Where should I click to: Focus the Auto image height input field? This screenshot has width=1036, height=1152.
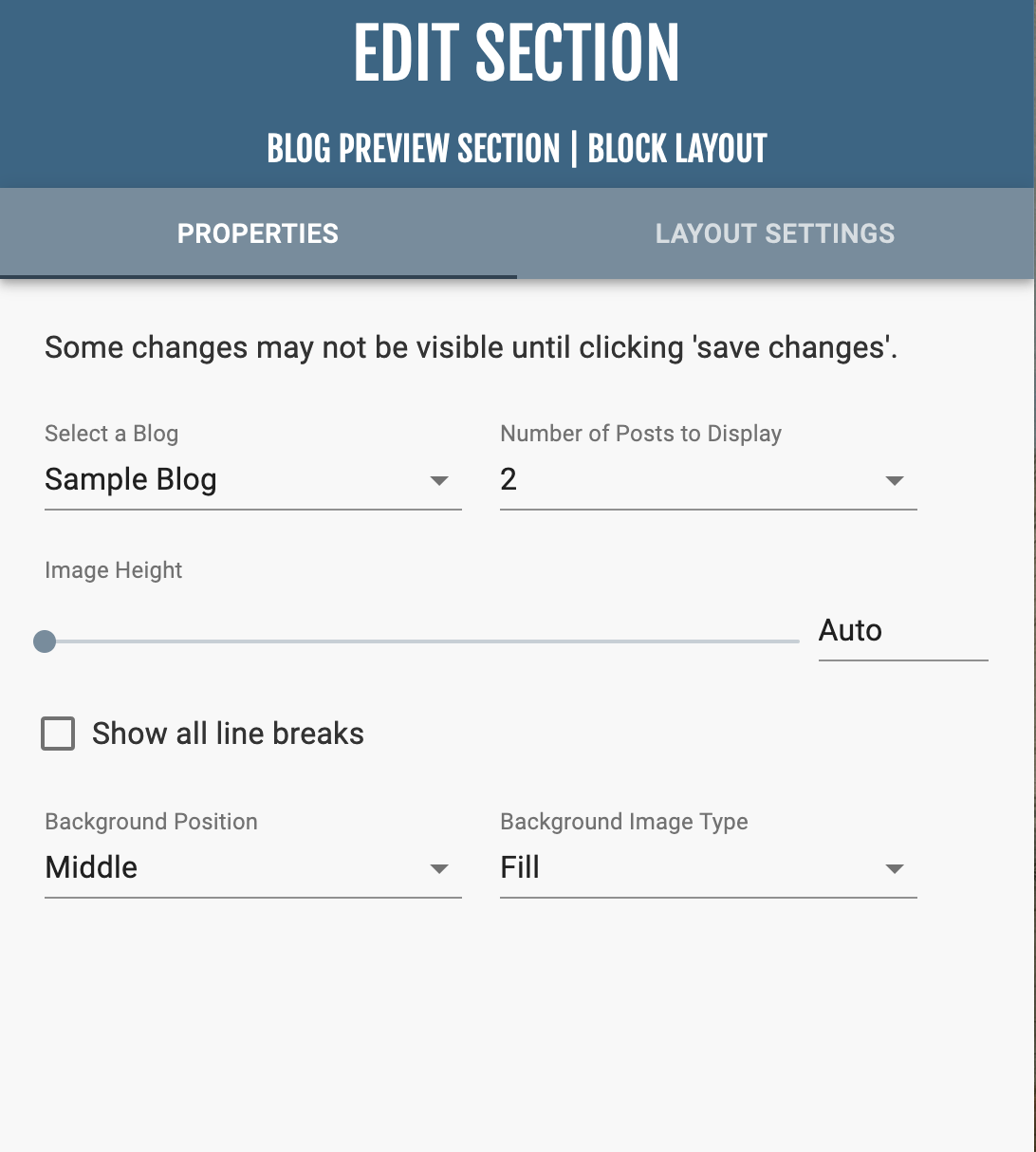pyautogui.click(x=901, y=631)
